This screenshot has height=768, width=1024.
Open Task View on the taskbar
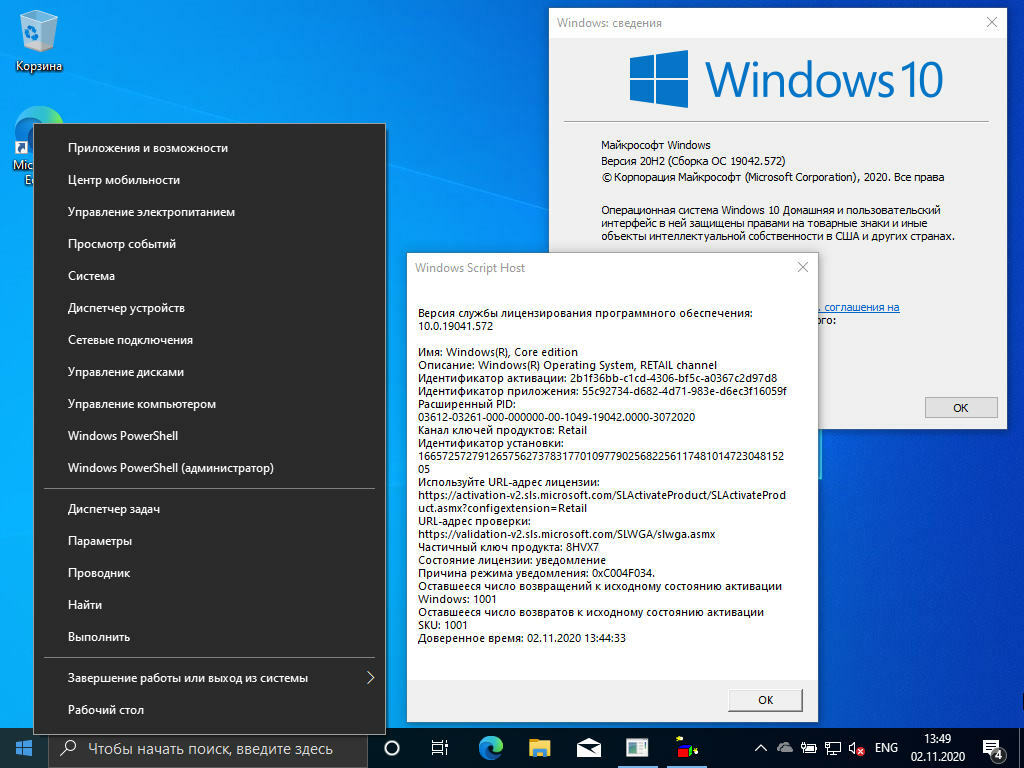[440, 748]
